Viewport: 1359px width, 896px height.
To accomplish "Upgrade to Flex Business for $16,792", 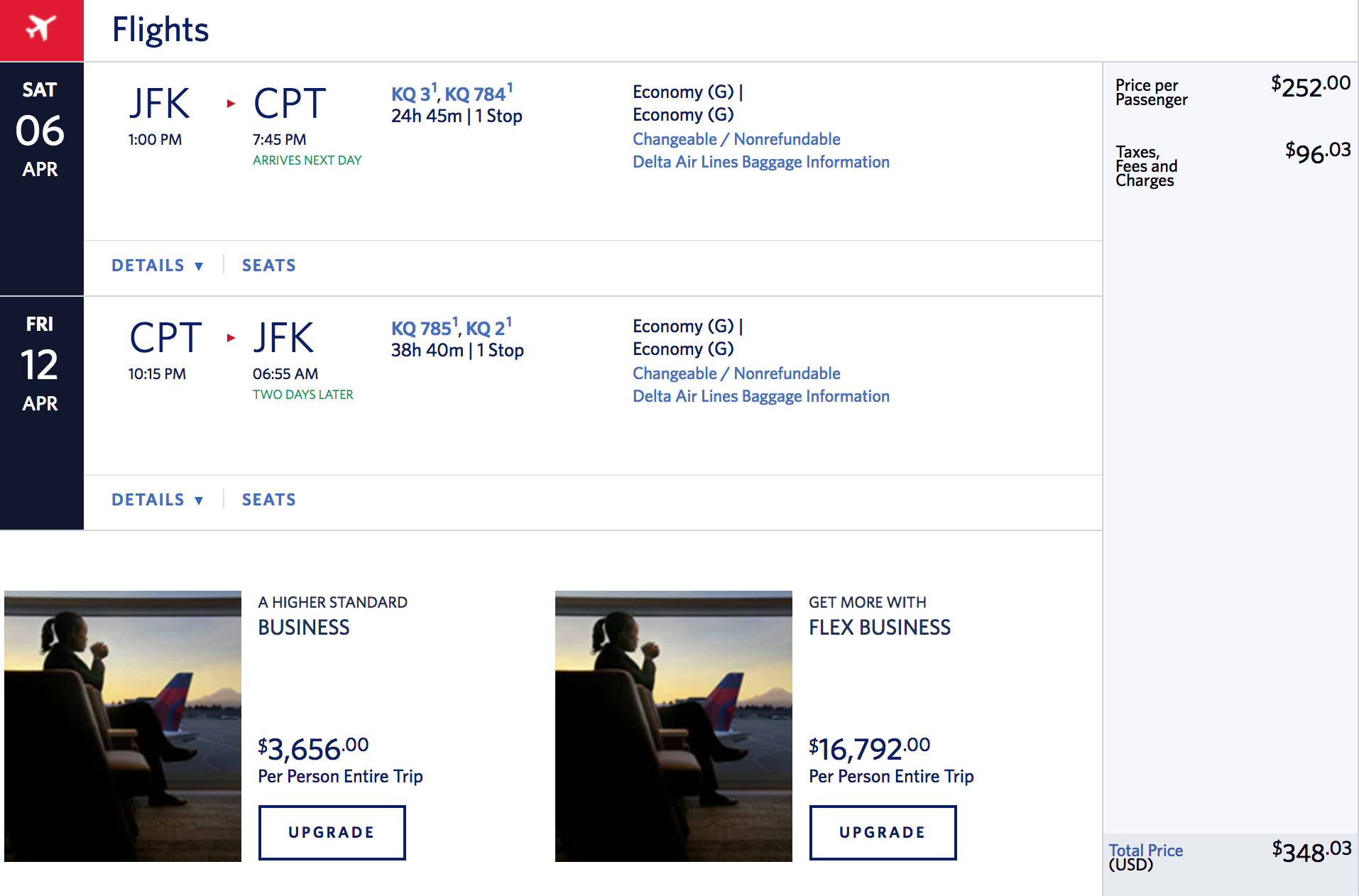I will pyautogui.click(x=883, y=832).
